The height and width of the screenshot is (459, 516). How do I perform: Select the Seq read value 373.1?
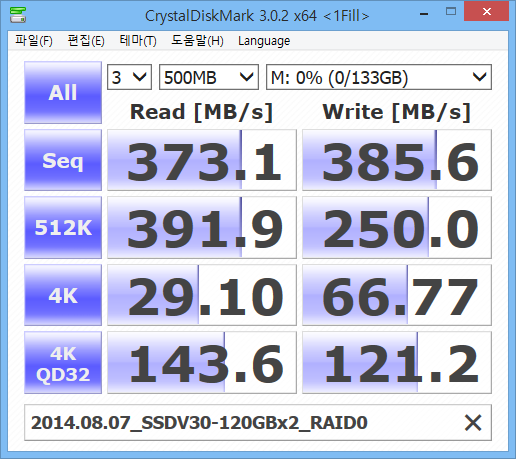coord(202,160)
